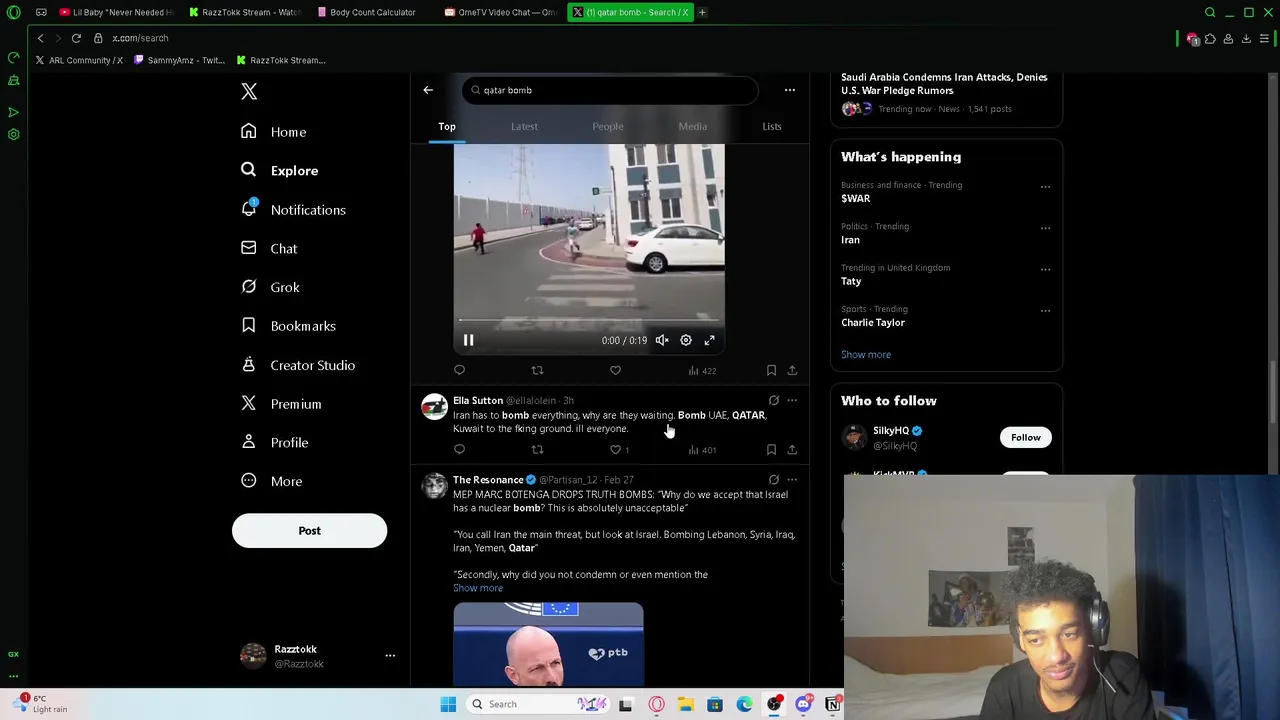Open more options for Iran trend
1280x720 pixels.
pyautogui.click(x=1045, y=228)
